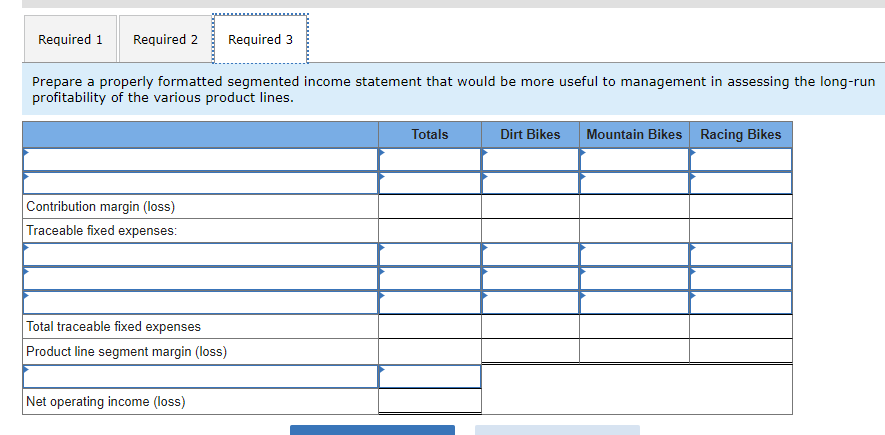Image resolution: width=885 pixels, height=435 pixels.
Task: Select Contribution margin (loss) Mountain Bikes cell
Action: 634,207
